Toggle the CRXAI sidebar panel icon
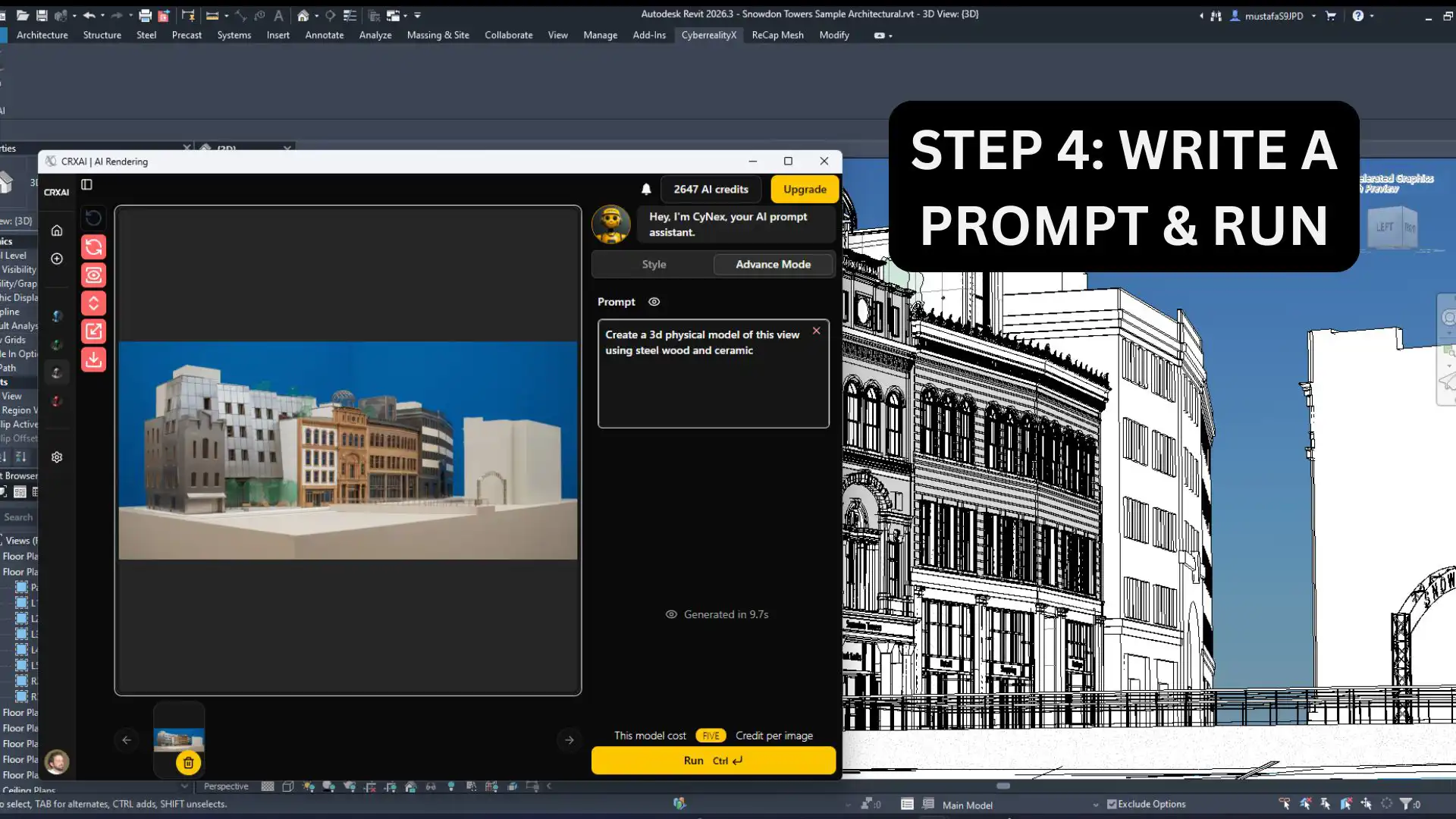Viewport: 1456px width, 819px height. coord(86,184)
